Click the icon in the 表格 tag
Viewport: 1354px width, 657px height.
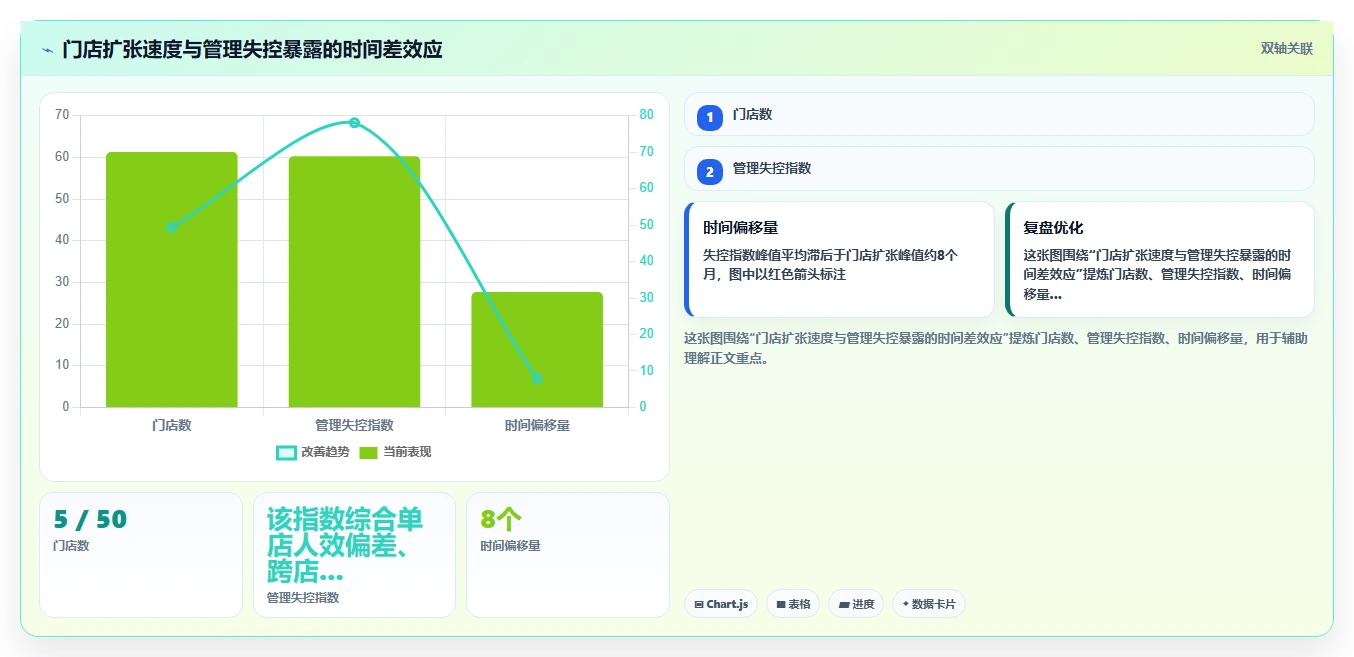781,605
